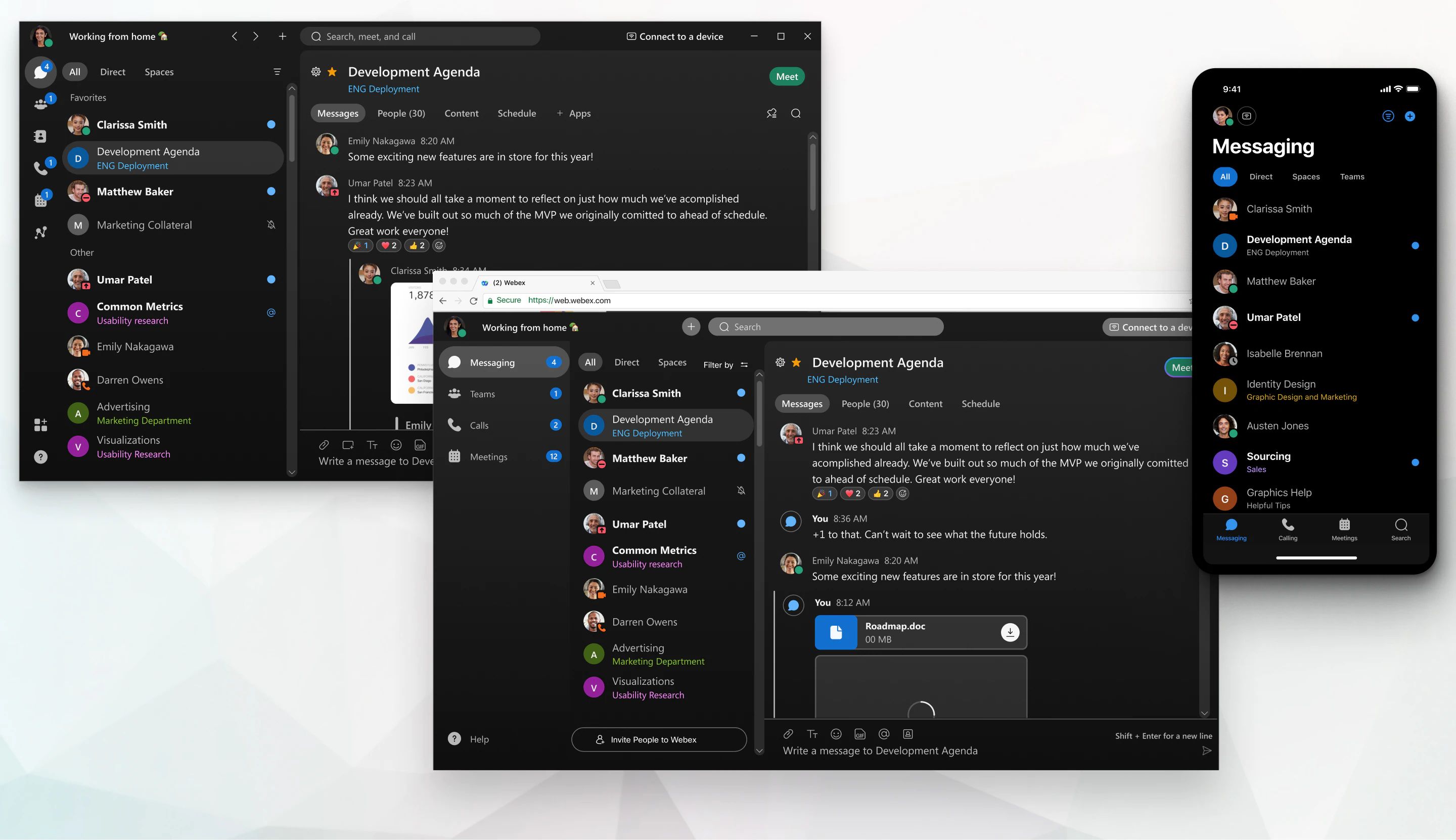This screenshot has width=1456, height=840.
Task: Open Calling icon in desktop app sidebar
Action: [x=40, y=168]
